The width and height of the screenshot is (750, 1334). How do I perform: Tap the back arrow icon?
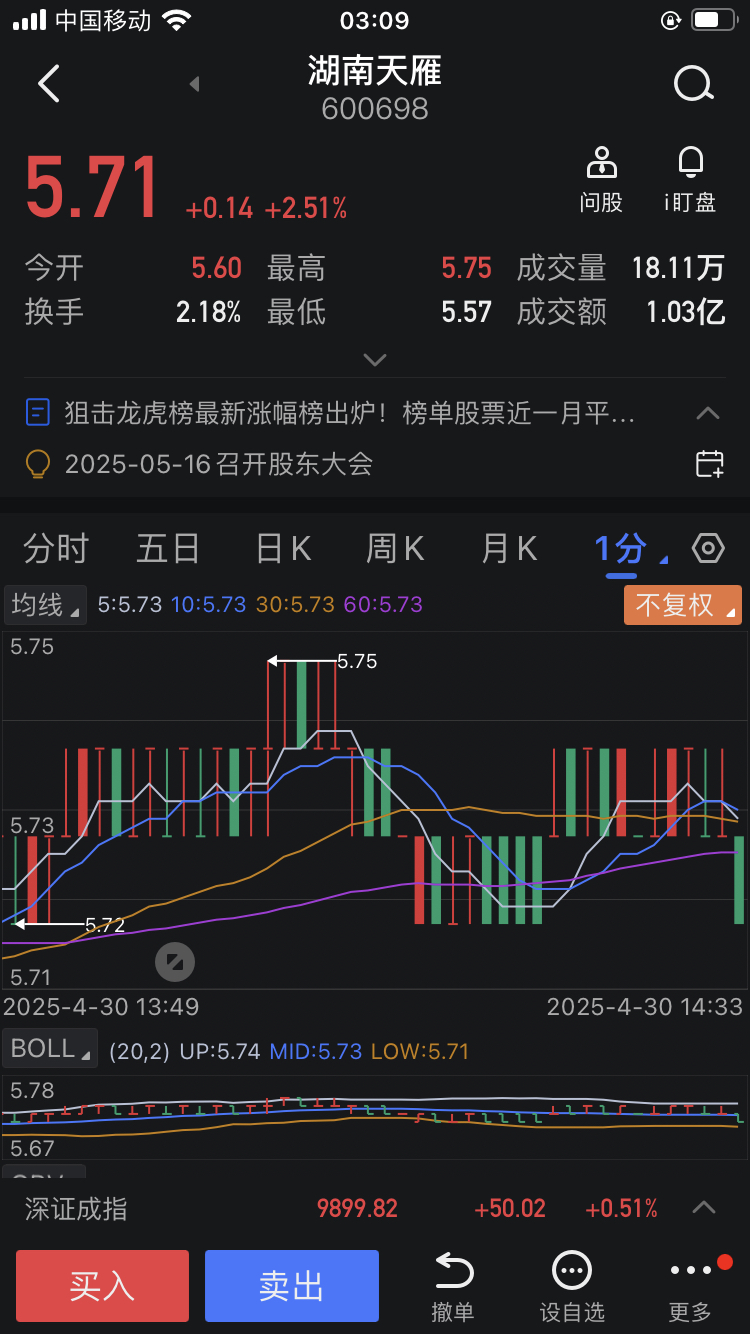tap(48, 84)
